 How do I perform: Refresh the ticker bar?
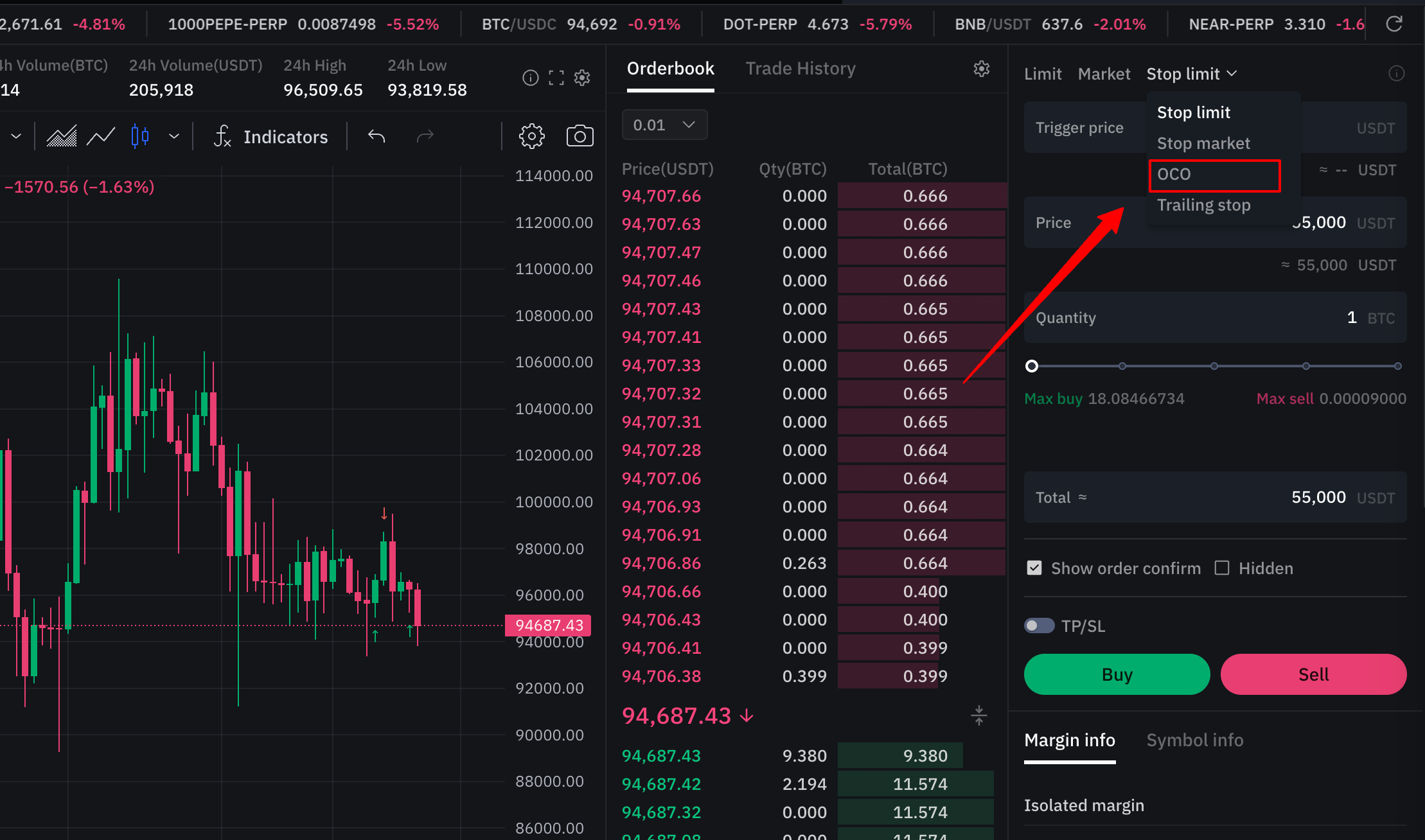1394,24
